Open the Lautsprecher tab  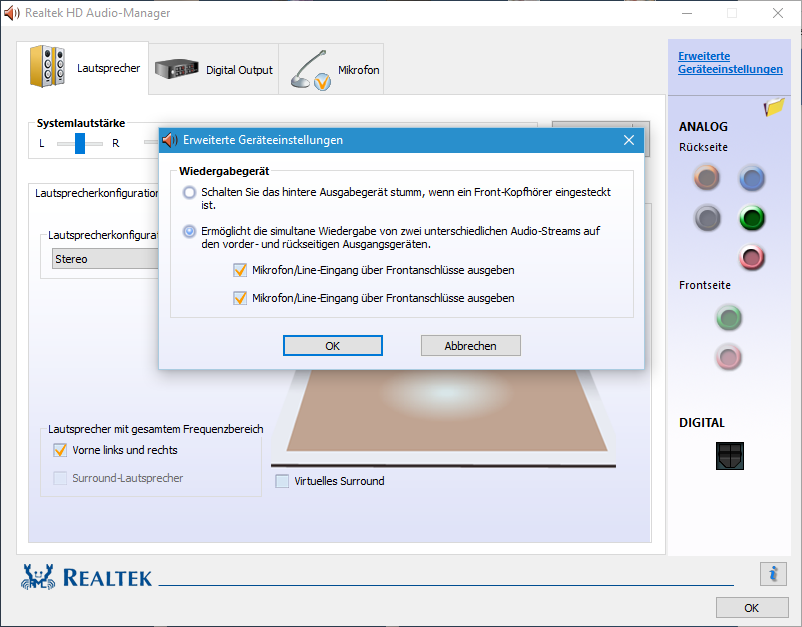click(83, 68)
